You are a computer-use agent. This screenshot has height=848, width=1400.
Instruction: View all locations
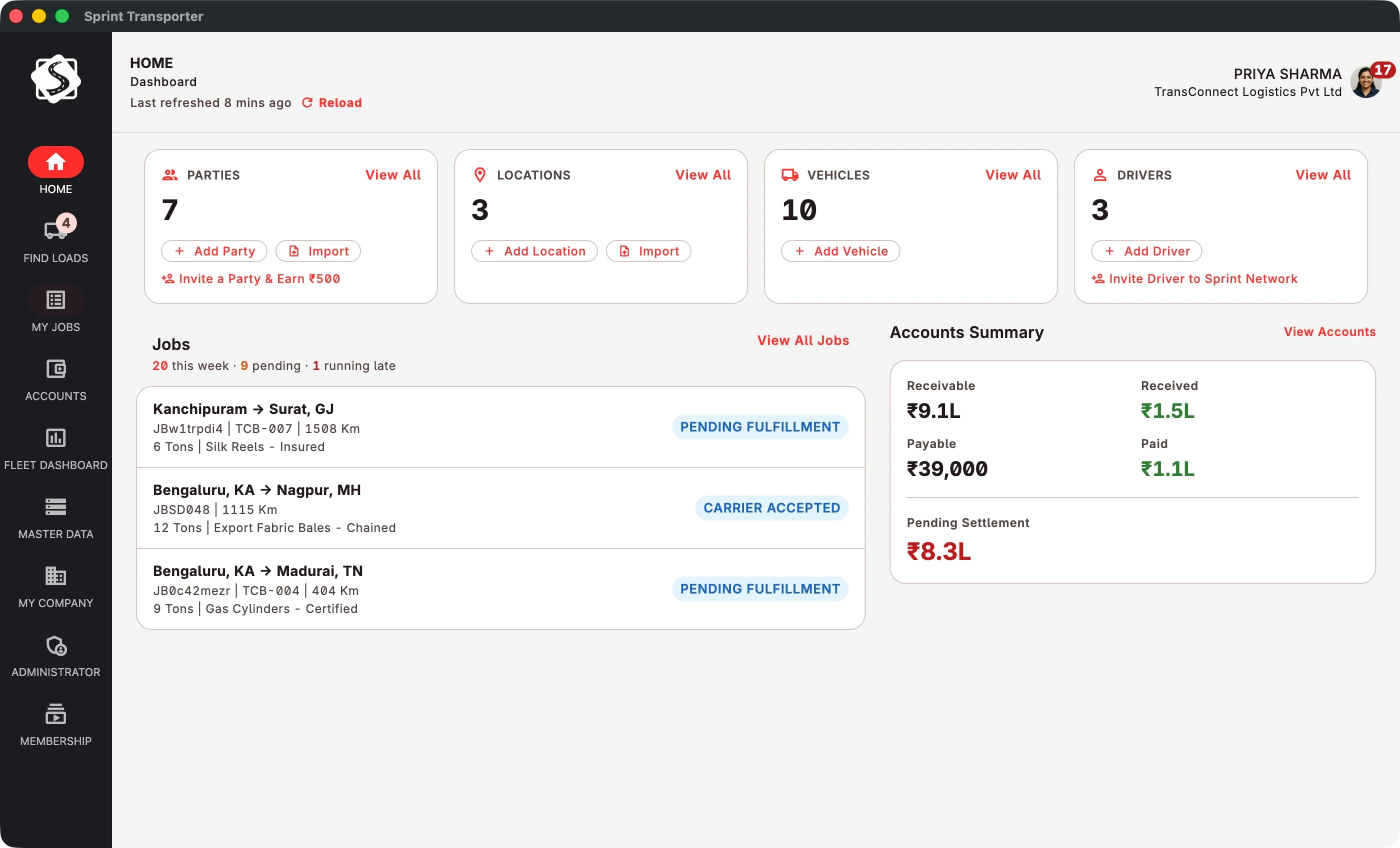(703, 175)
